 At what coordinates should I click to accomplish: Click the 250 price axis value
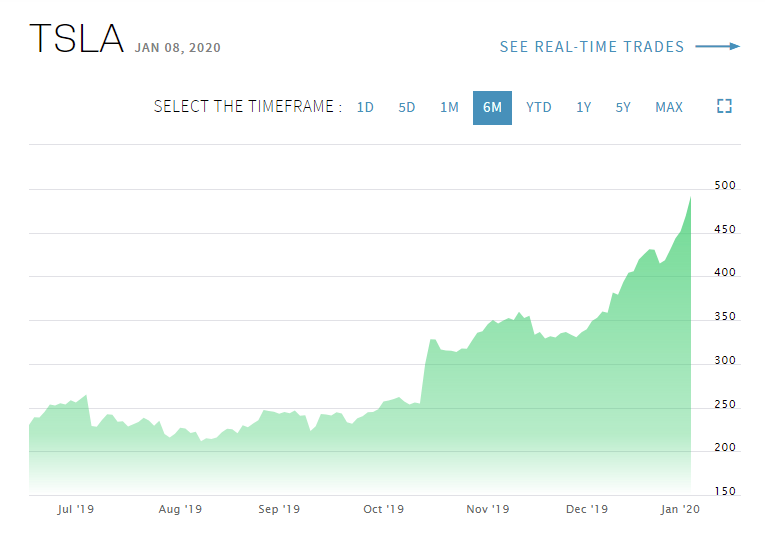725,404
